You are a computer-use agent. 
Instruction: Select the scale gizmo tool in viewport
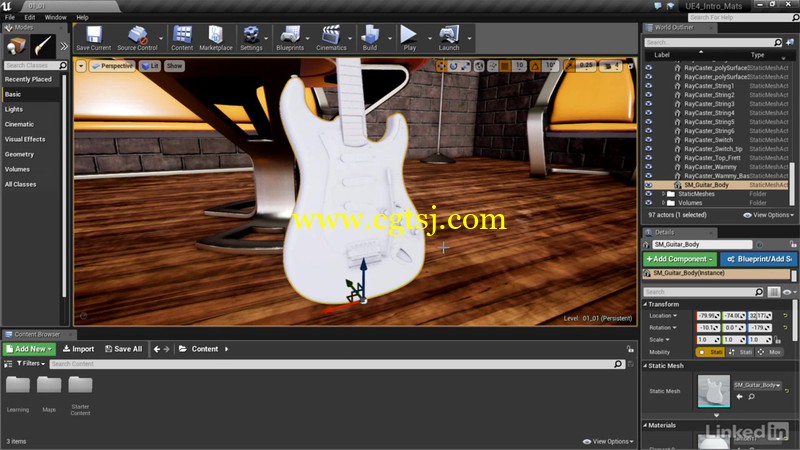point(465,66)
